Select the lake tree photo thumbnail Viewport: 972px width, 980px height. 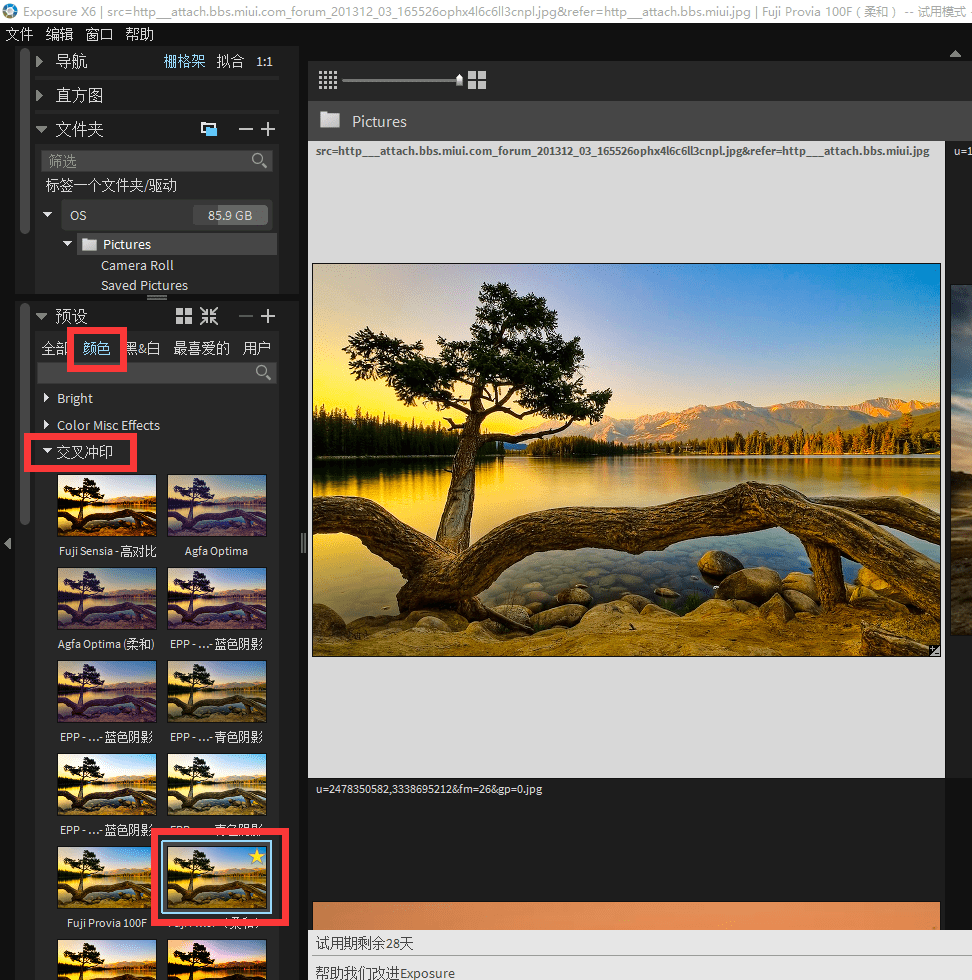click(626, 459)
